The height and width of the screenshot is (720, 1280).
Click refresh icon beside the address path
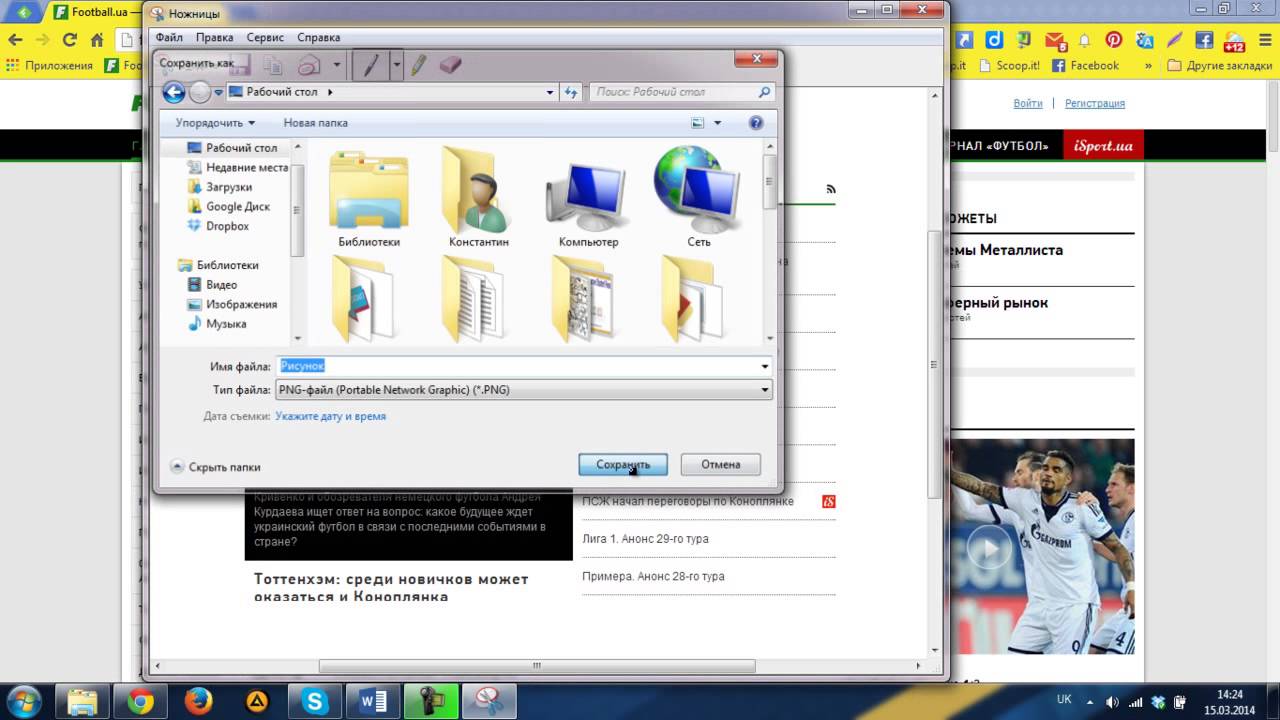(x=572, y=92)
